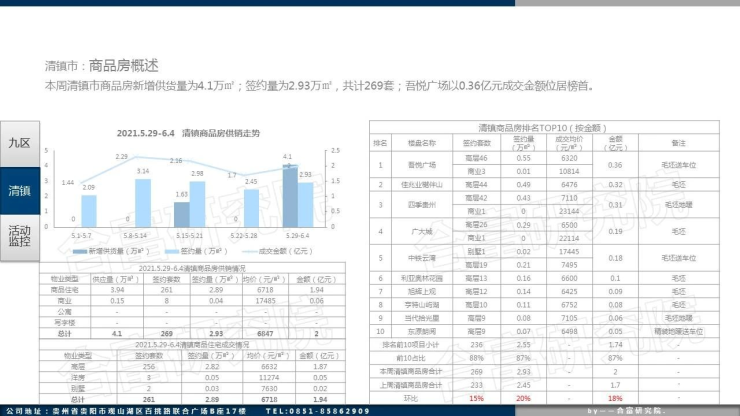Switch to the 活动监控 side tab
This screenshot has height=416, width=740.
pos(19,236)
